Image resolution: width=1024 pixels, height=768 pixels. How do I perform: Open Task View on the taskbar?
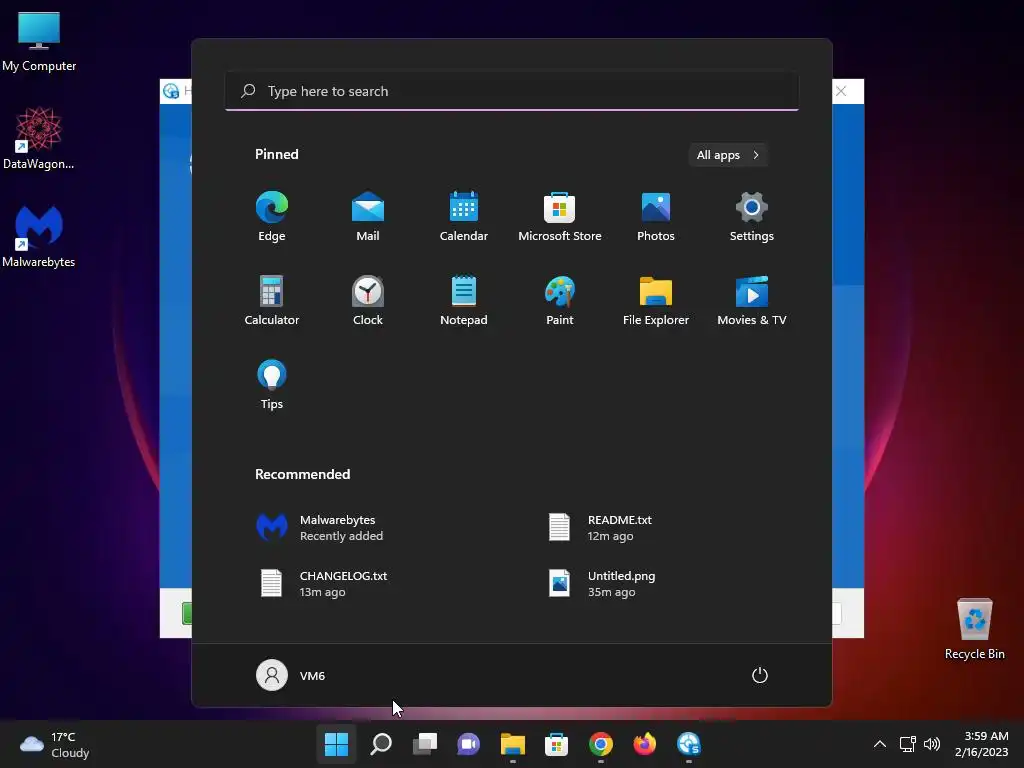(424, 744)
